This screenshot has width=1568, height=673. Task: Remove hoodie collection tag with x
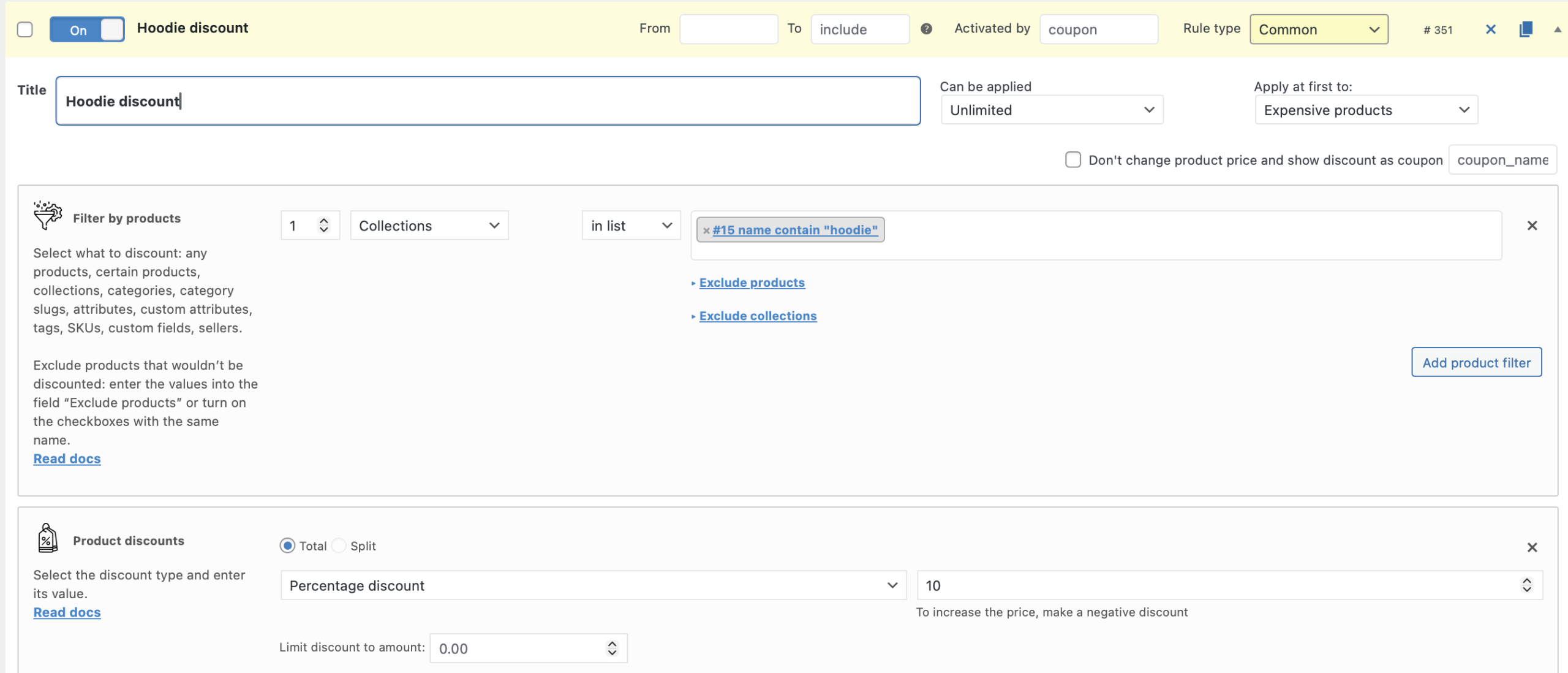click(706, 230)
